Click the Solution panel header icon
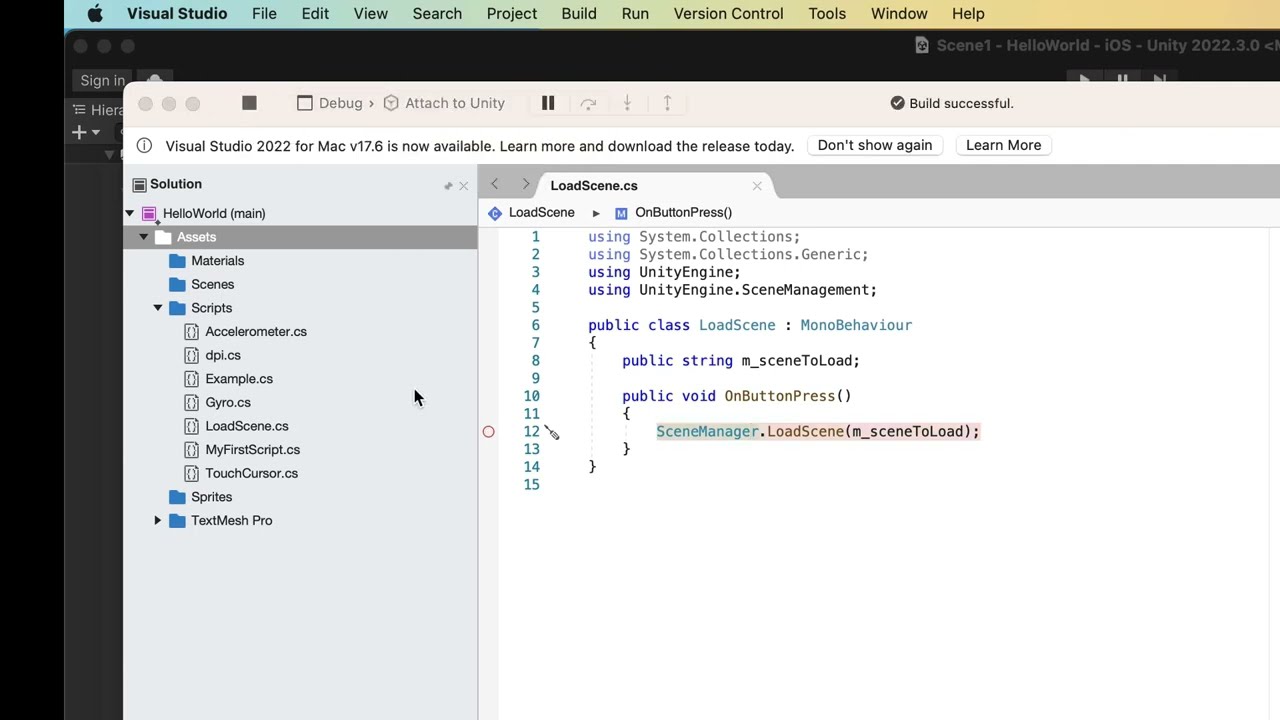 point(139,185)
